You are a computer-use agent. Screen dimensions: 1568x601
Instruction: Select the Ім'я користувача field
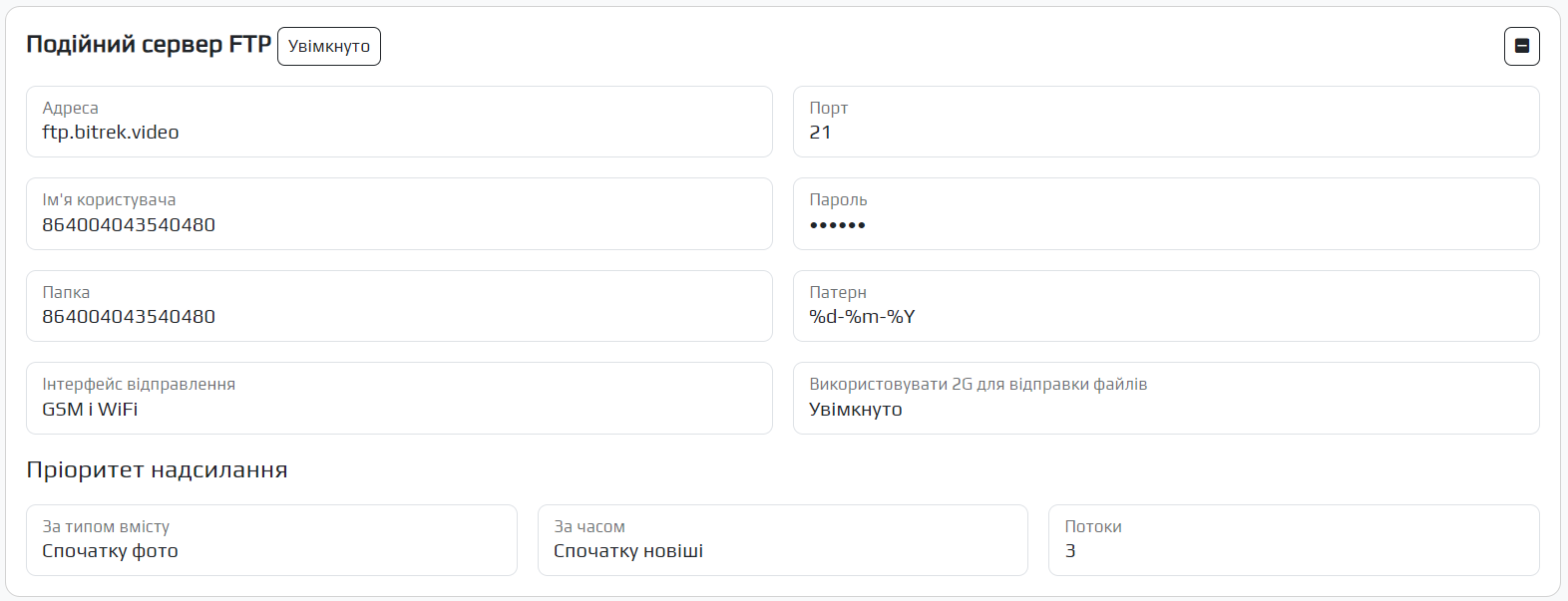click(399, 213)
